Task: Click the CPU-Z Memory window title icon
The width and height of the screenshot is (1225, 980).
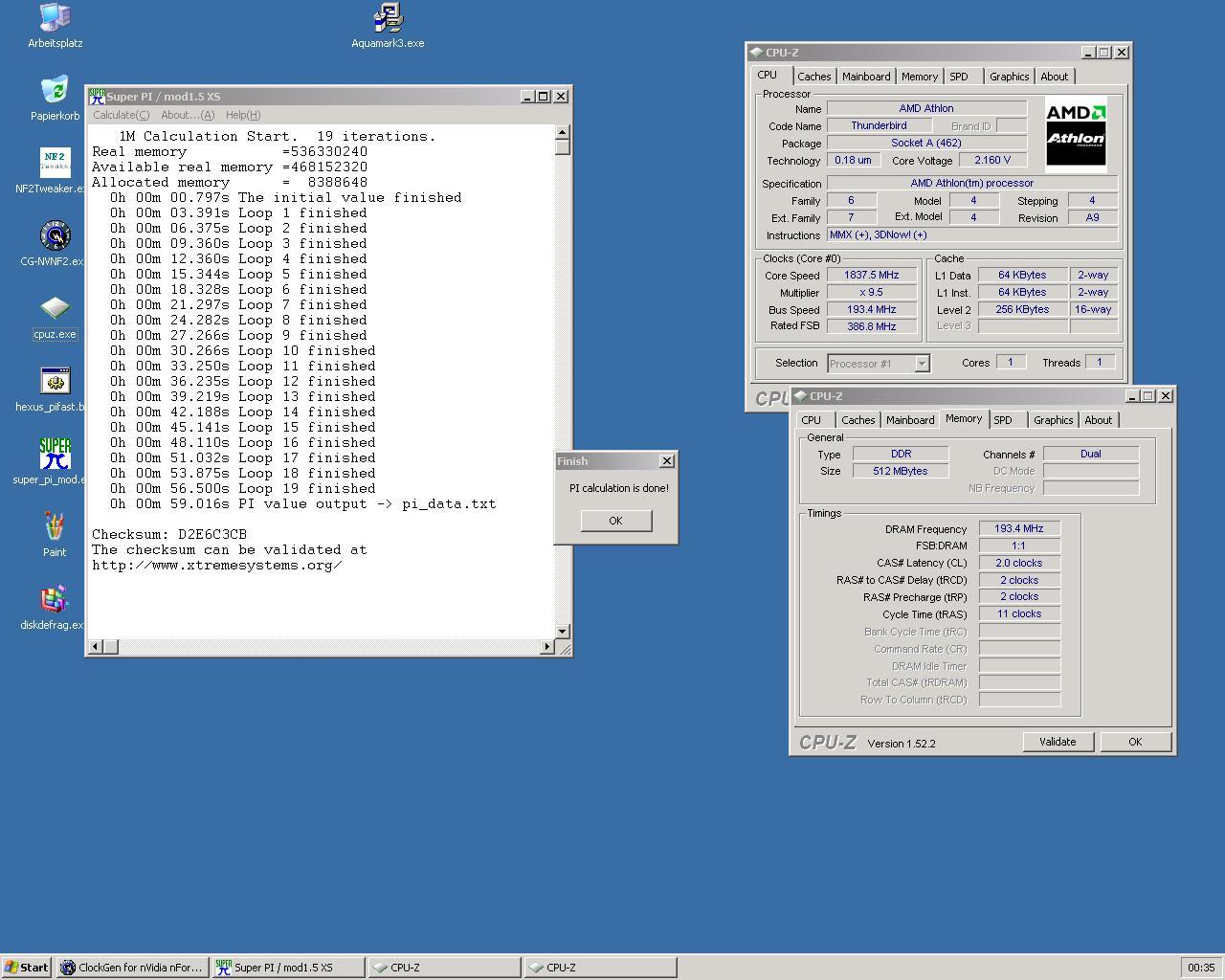Action: click(801, 396)
